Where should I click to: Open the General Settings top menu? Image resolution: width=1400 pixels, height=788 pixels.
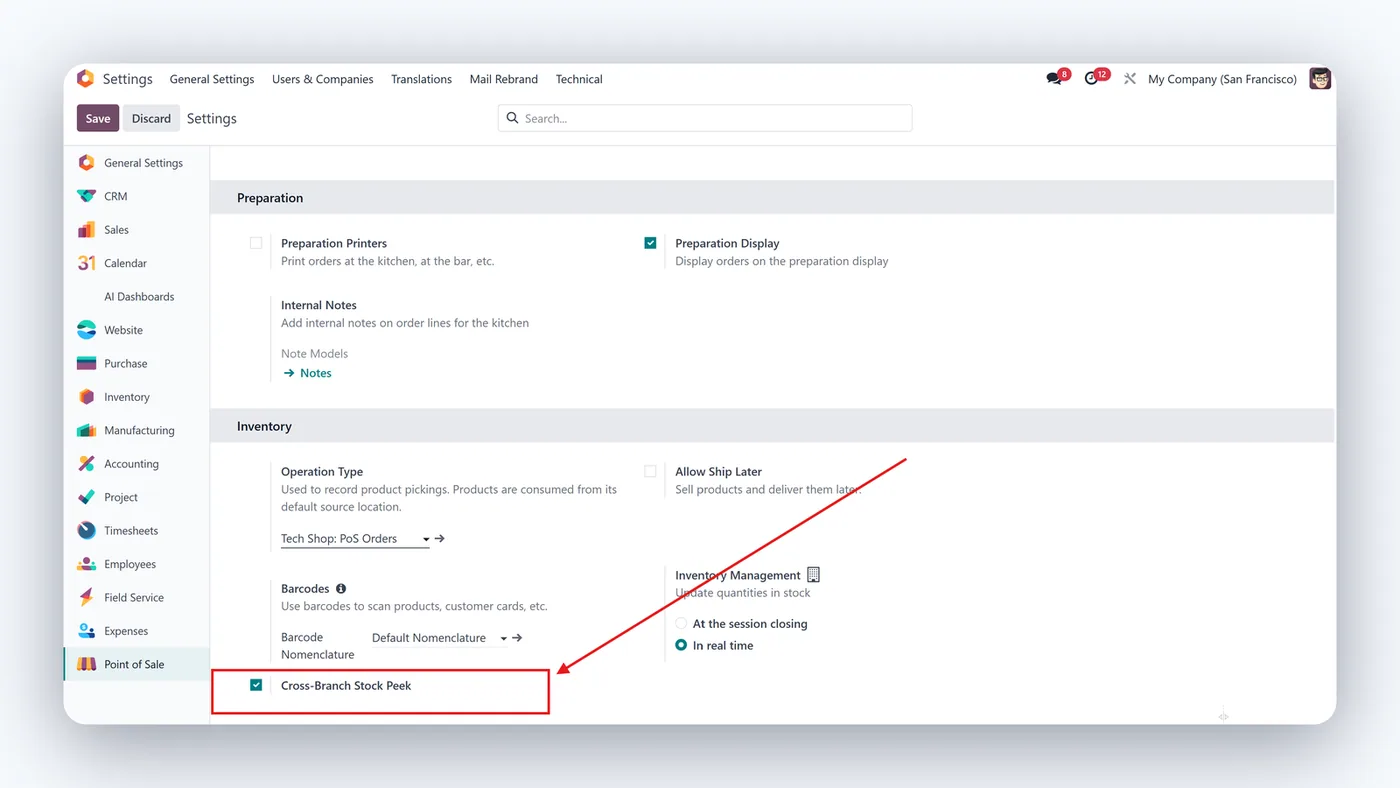[212, 79]
